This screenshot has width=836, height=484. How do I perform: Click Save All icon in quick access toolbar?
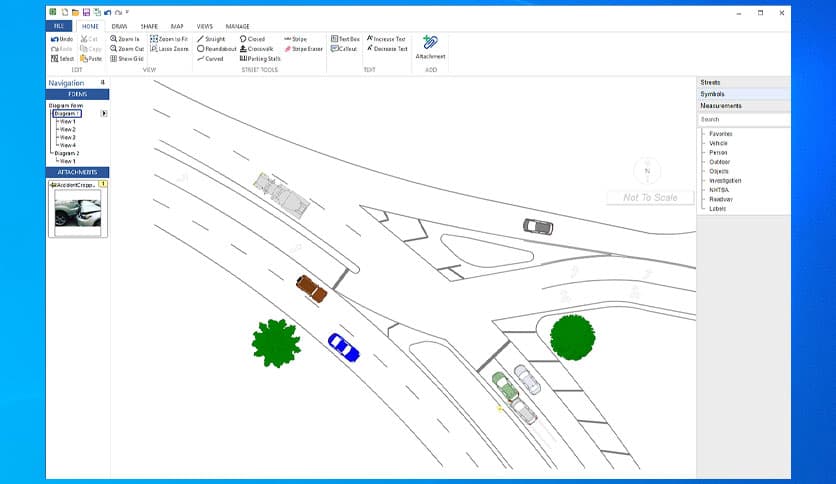point(97,12)
